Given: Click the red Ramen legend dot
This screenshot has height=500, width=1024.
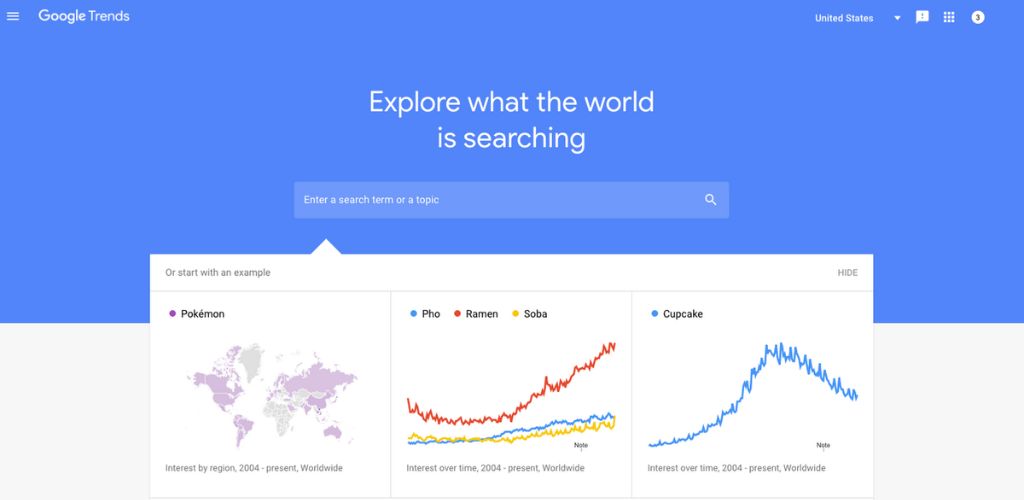Looking at the screenshot, I should (x=458, y=314).
